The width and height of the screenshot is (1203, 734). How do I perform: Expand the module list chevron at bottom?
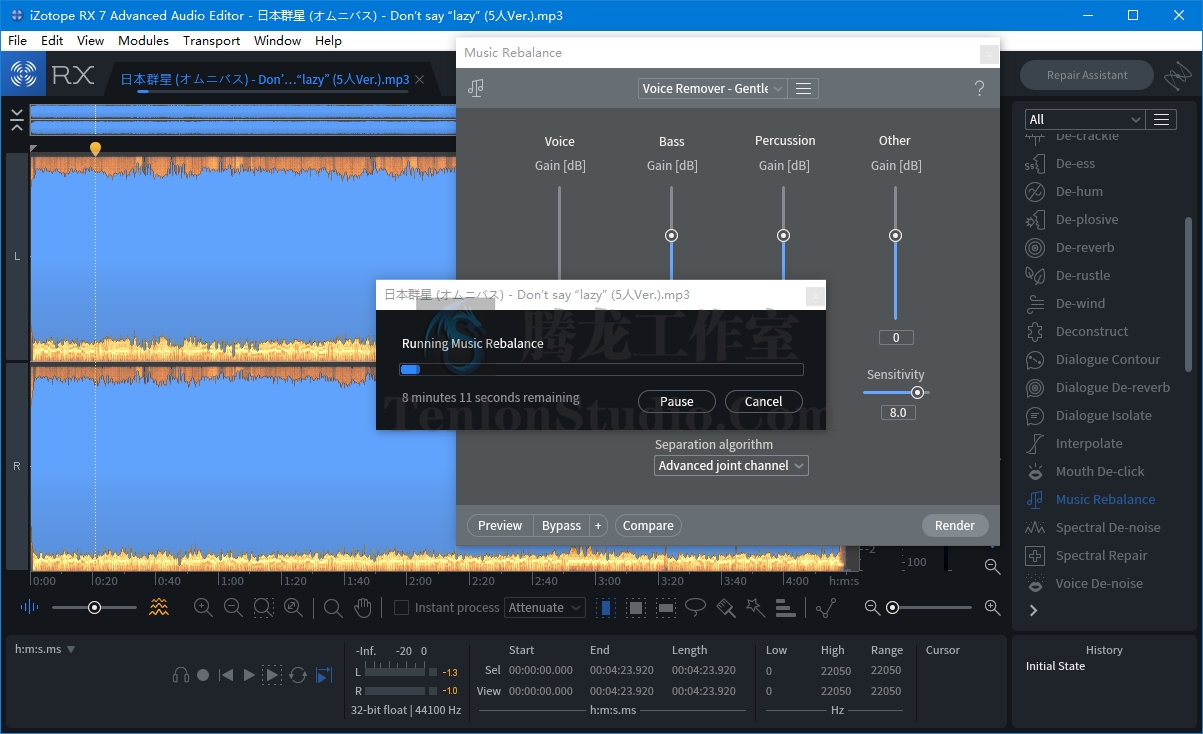(x=1034, y=610)
